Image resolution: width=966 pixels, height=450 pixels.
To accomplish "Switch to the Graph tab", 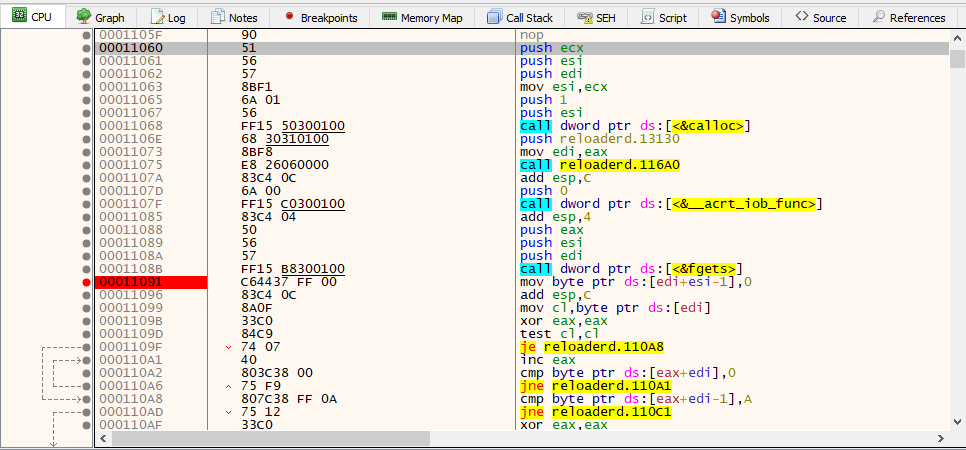I will (100, 17).
